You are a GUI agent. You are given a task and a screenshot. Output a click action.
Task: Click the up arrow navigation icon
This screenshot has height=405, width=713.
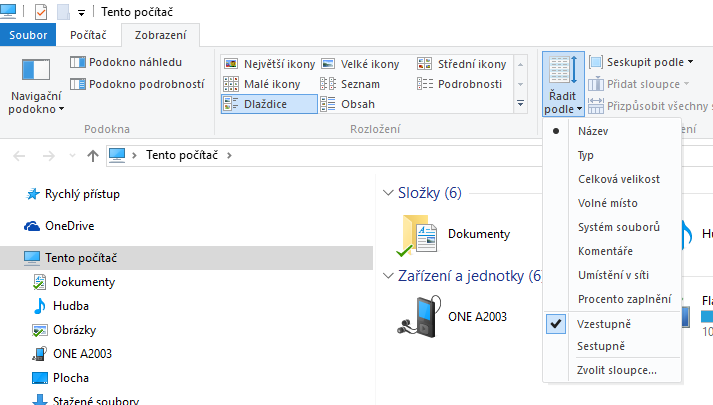93,155
